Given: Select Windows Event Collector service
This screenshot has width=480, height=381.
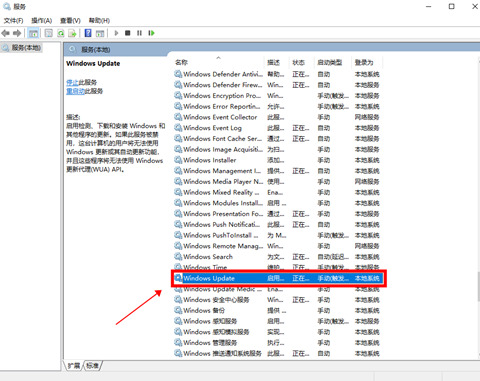Looking at the screenshot, I should (x=277, y=117).
